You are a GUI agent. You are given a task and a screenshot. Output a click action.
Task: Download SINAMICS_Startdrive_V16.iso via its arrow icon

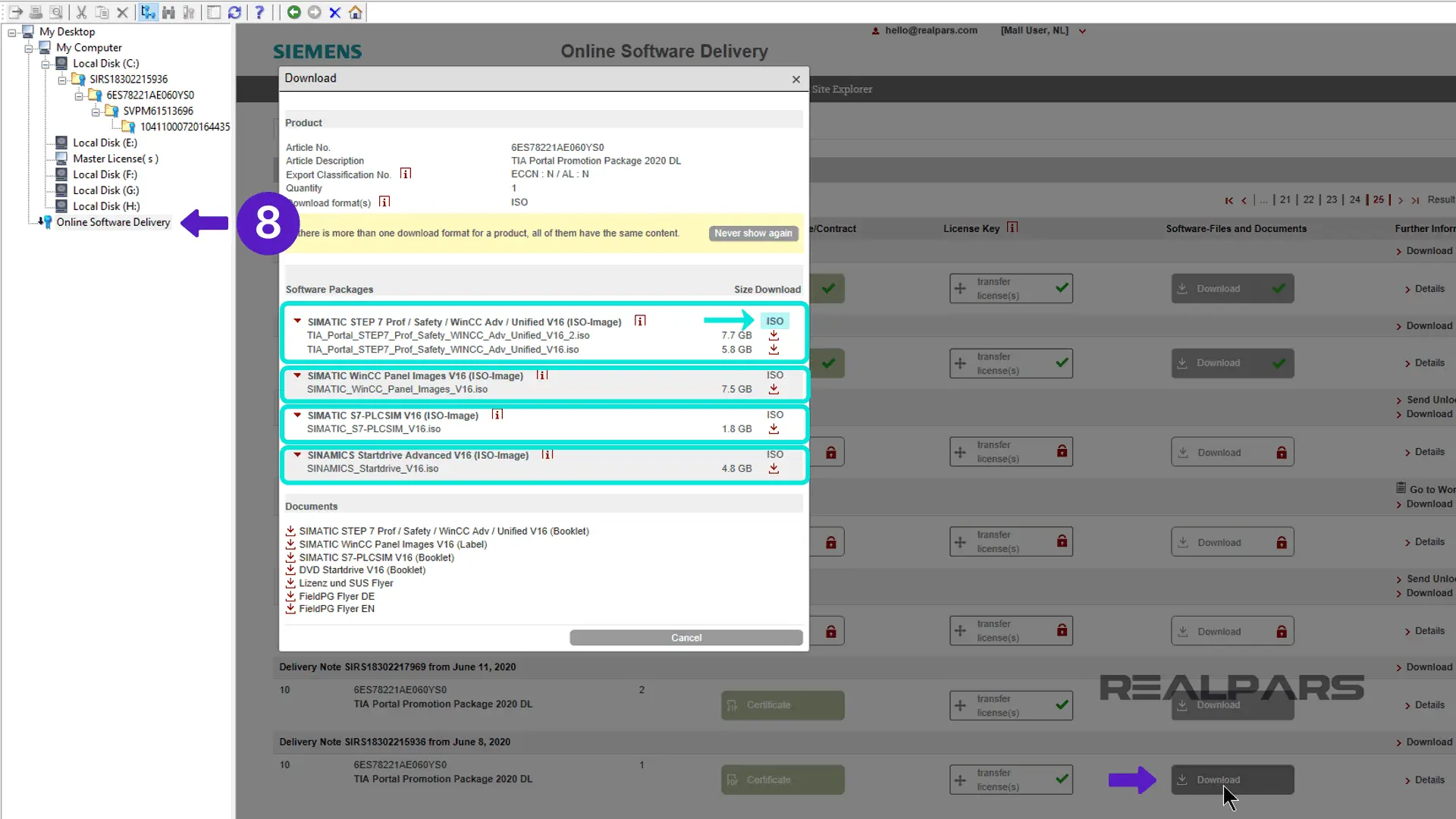tap(773, 469)
